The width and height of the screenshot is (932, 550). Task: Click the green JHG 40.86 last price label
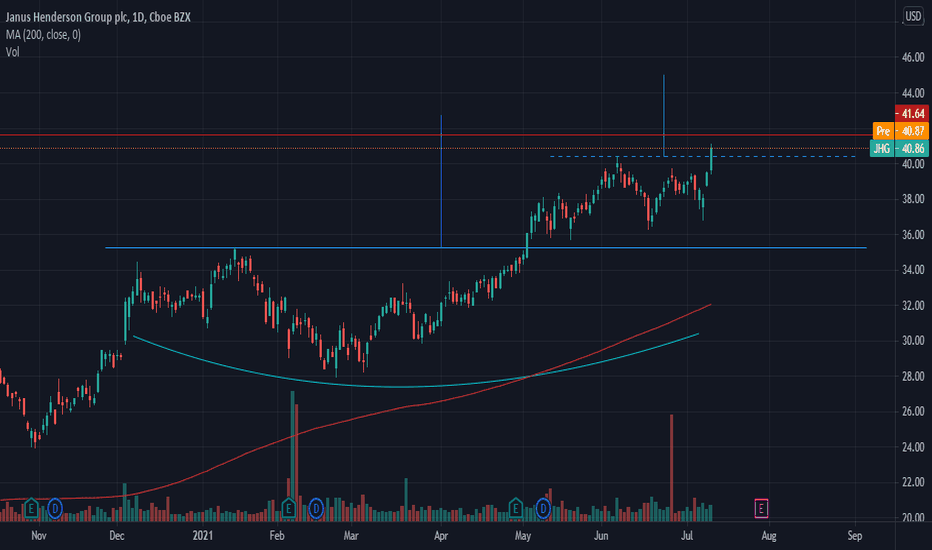coord(899,148)
